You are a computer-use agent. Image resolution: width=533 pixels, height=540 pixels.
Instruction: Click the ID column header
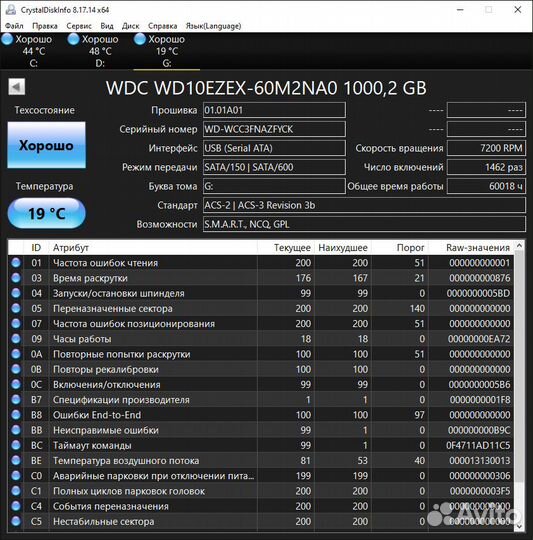[x=36, y=248]
